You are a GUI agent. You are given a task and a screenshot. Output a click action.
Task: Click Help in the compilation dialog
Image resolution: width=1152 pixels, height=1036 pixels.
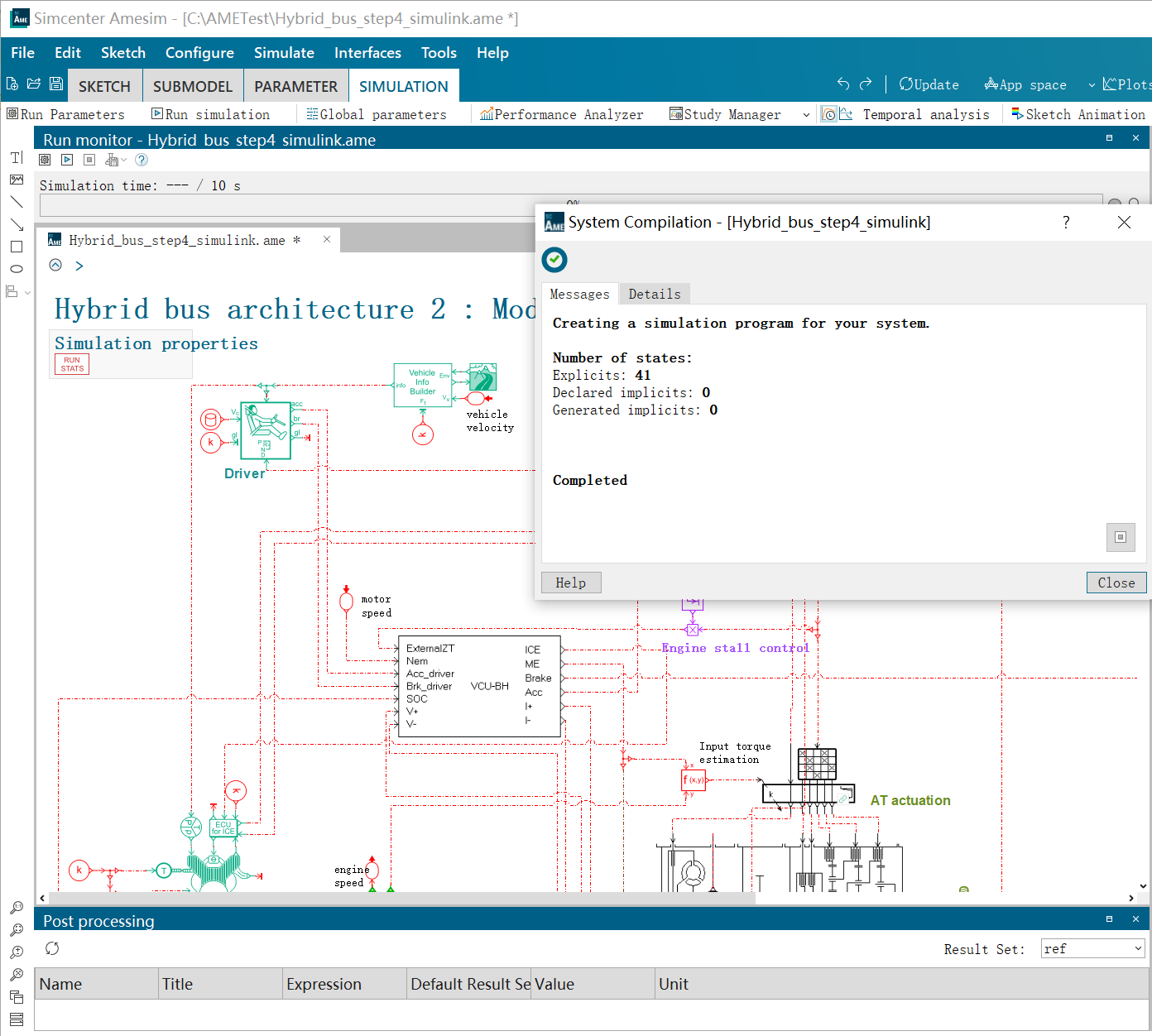(x=571, y=583)
